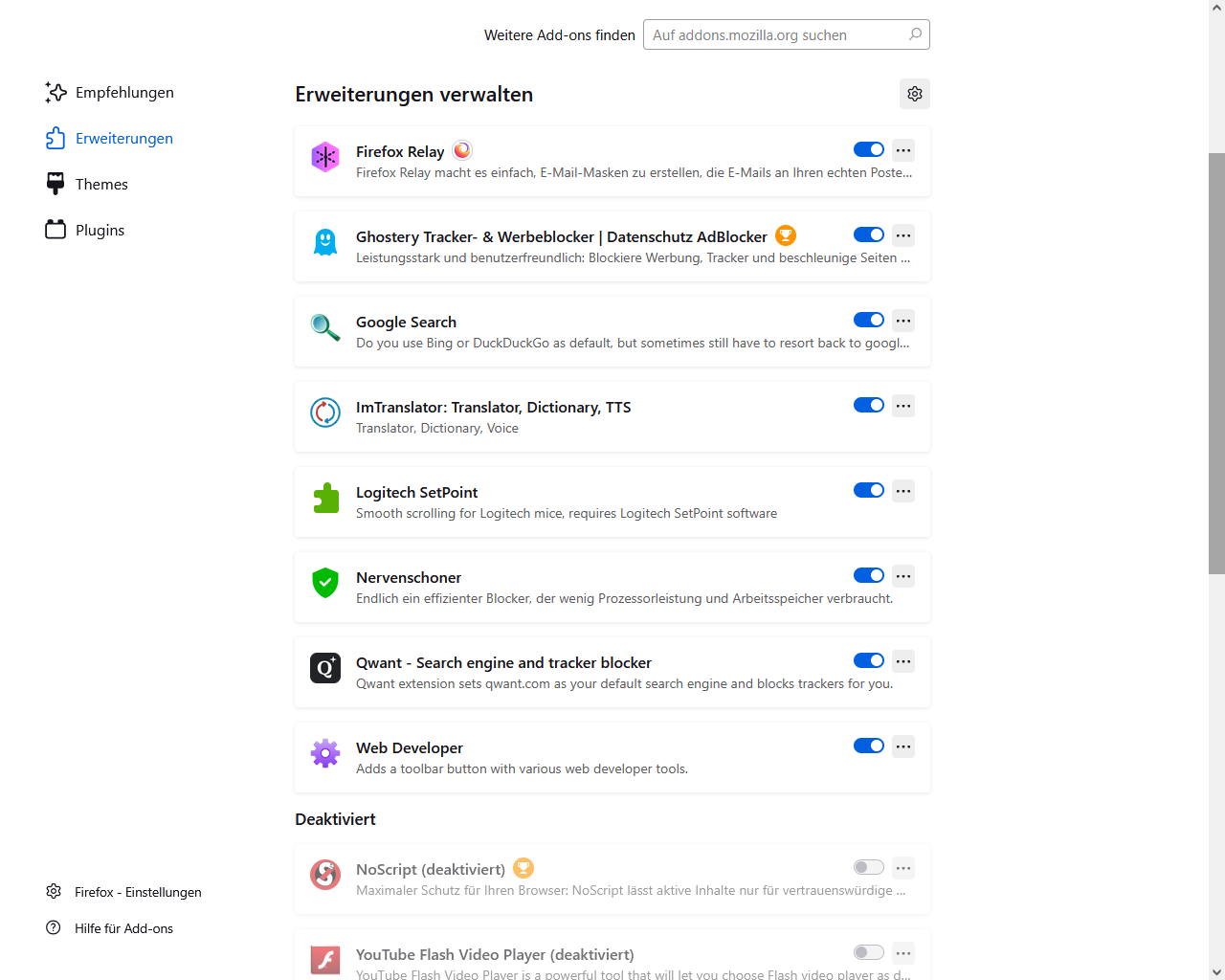
Task: Click the Firefox Relay extension icon
Action: pos(325,157)
